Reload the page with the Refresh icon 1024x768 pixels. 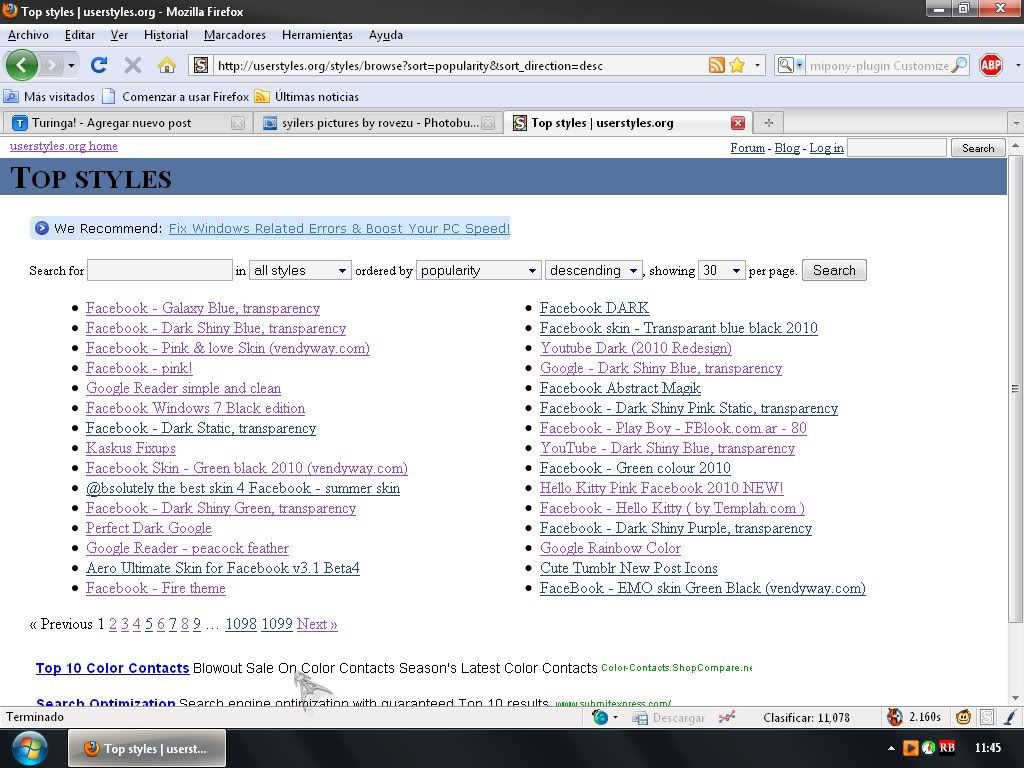click(x=99, y=65)
